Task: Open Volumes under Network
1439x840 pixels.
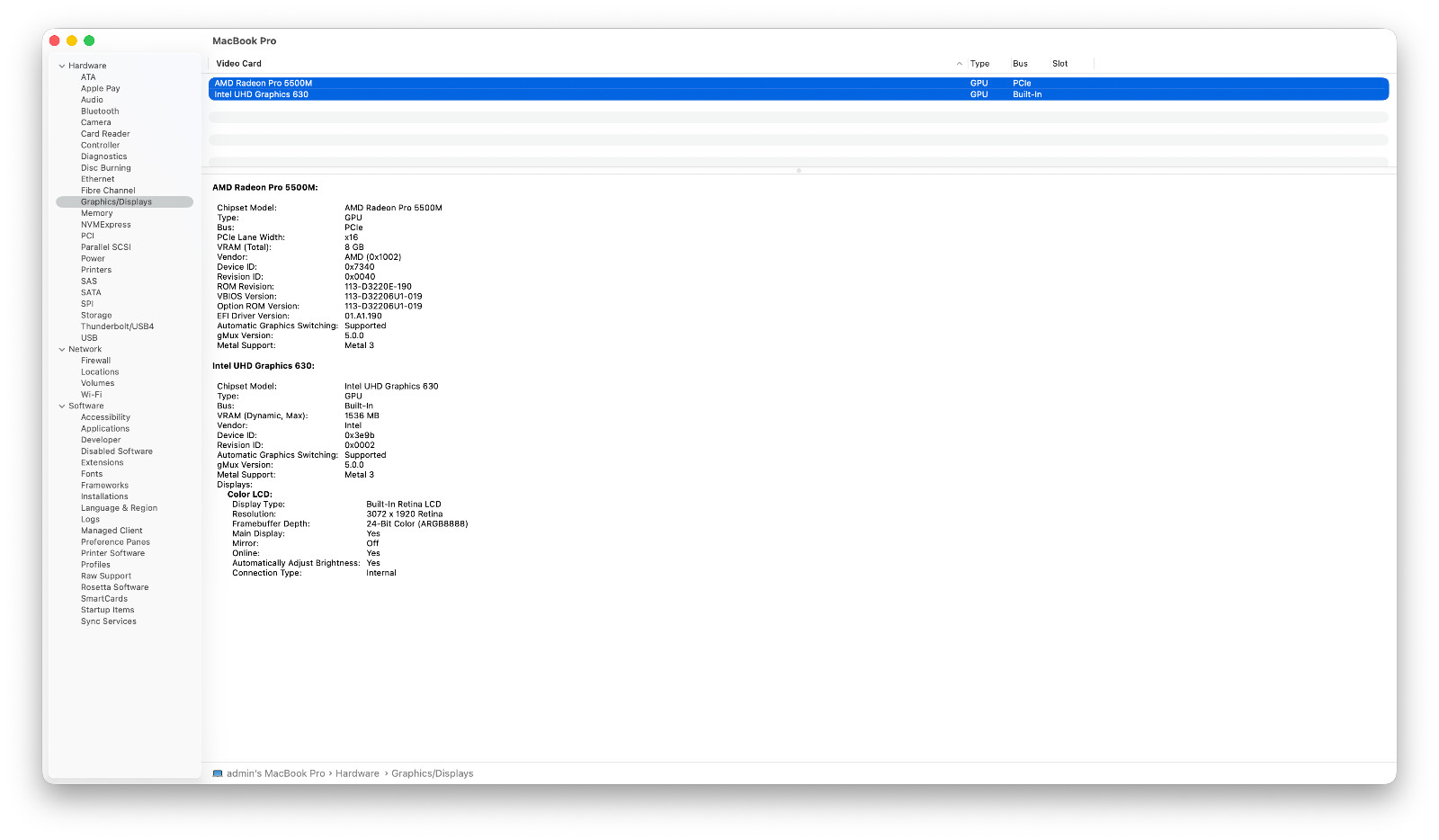Action: (x=97, y=383)
